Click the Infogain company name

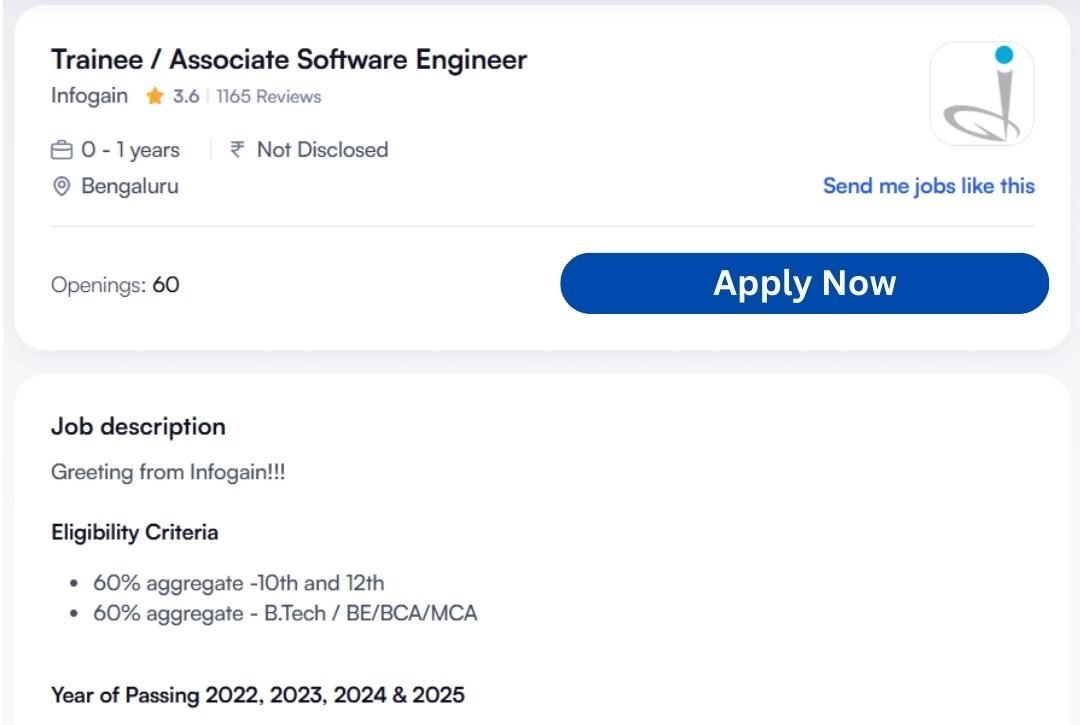(89, 96)
